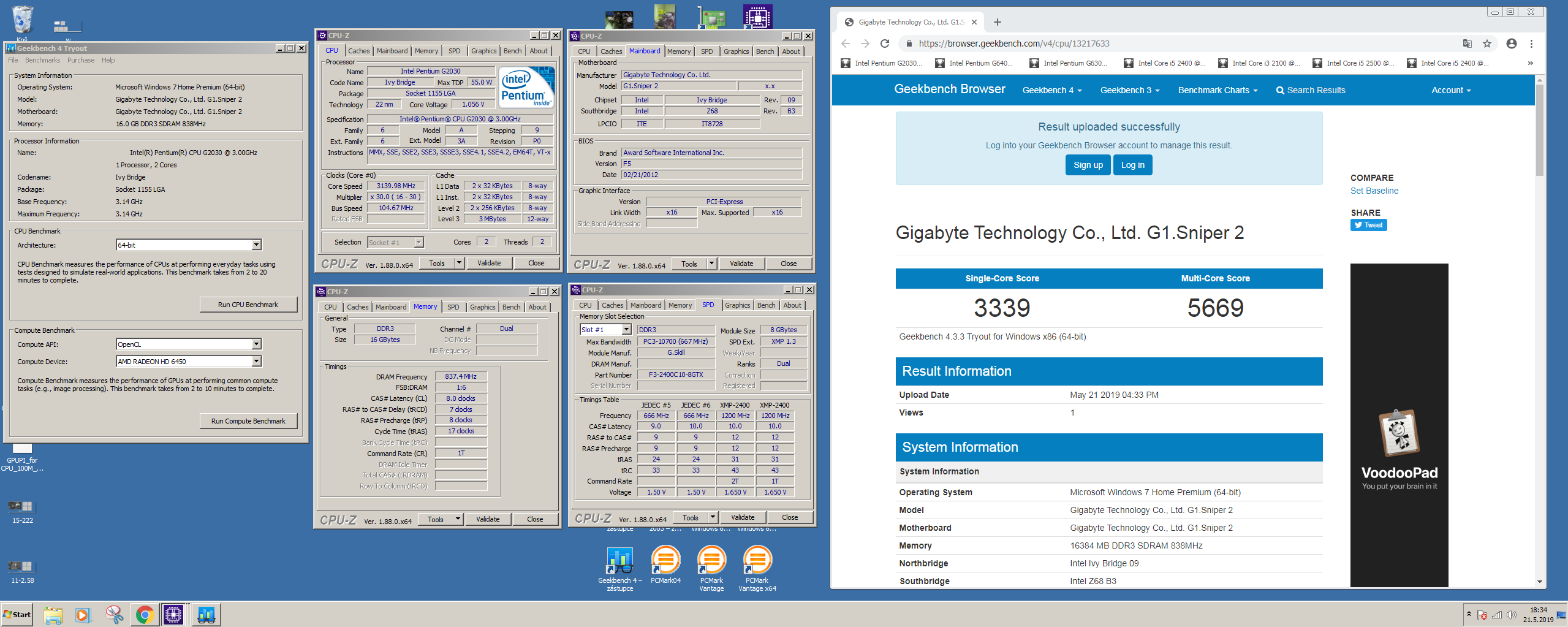Open the Slot #1 dropdown in SPD window
Image resolution: width=1568 pixels, height=627 pixels.
point(626,330)
